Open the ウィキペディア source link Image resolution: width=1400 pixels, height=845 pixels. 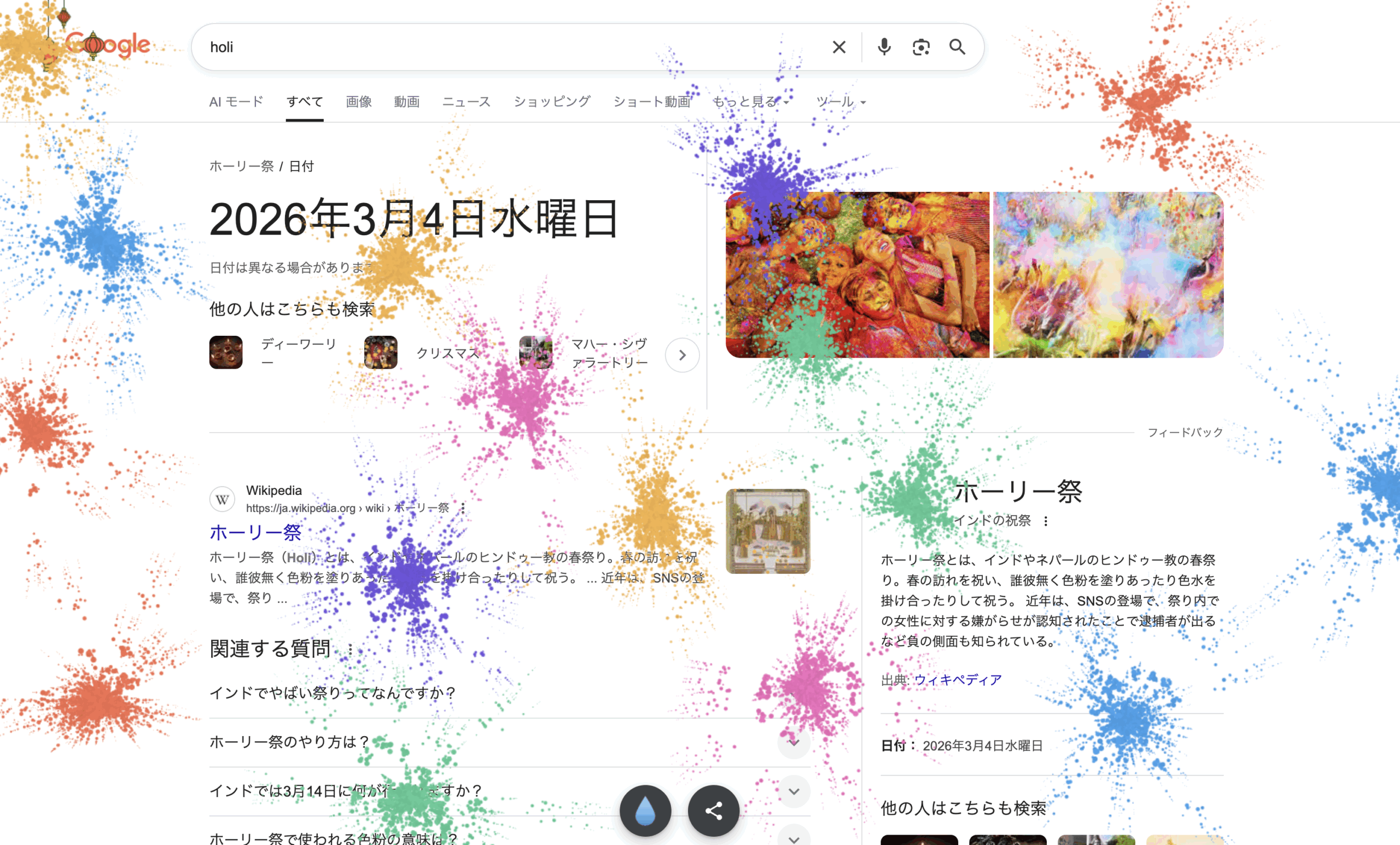958,680
